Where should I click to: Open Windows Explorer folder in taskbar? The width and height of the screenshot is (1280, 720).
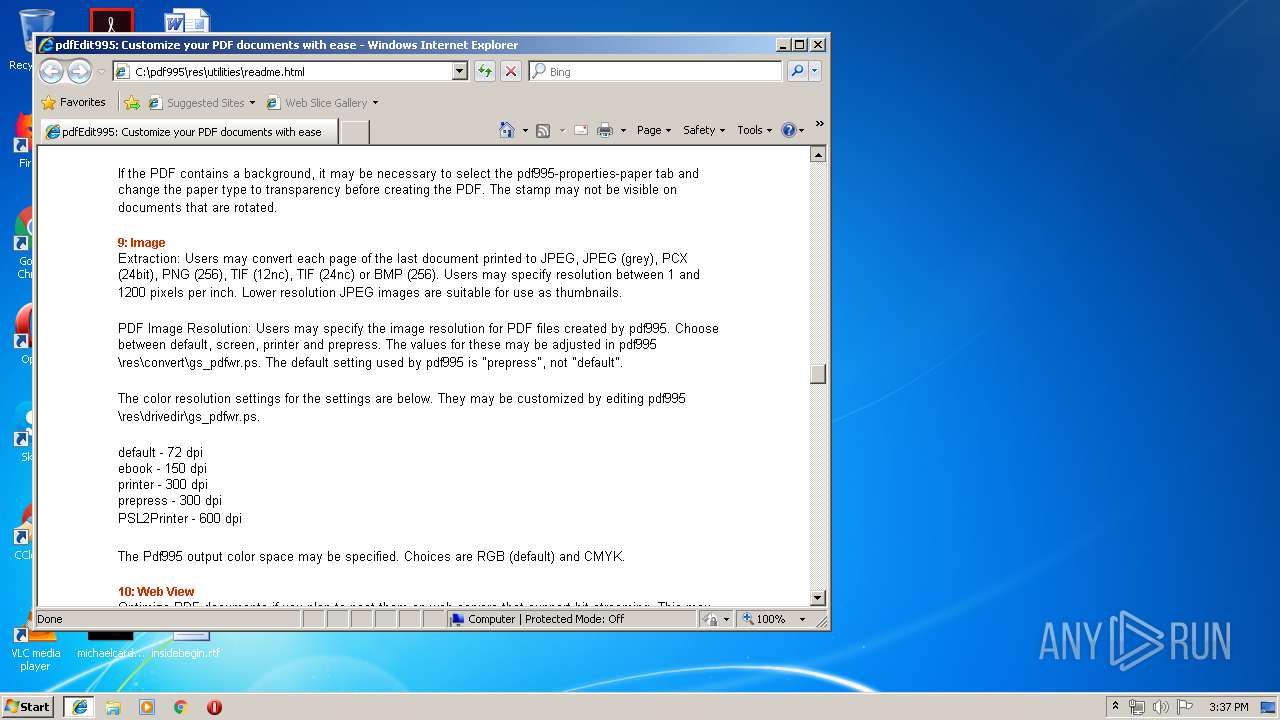pos(113,707)
